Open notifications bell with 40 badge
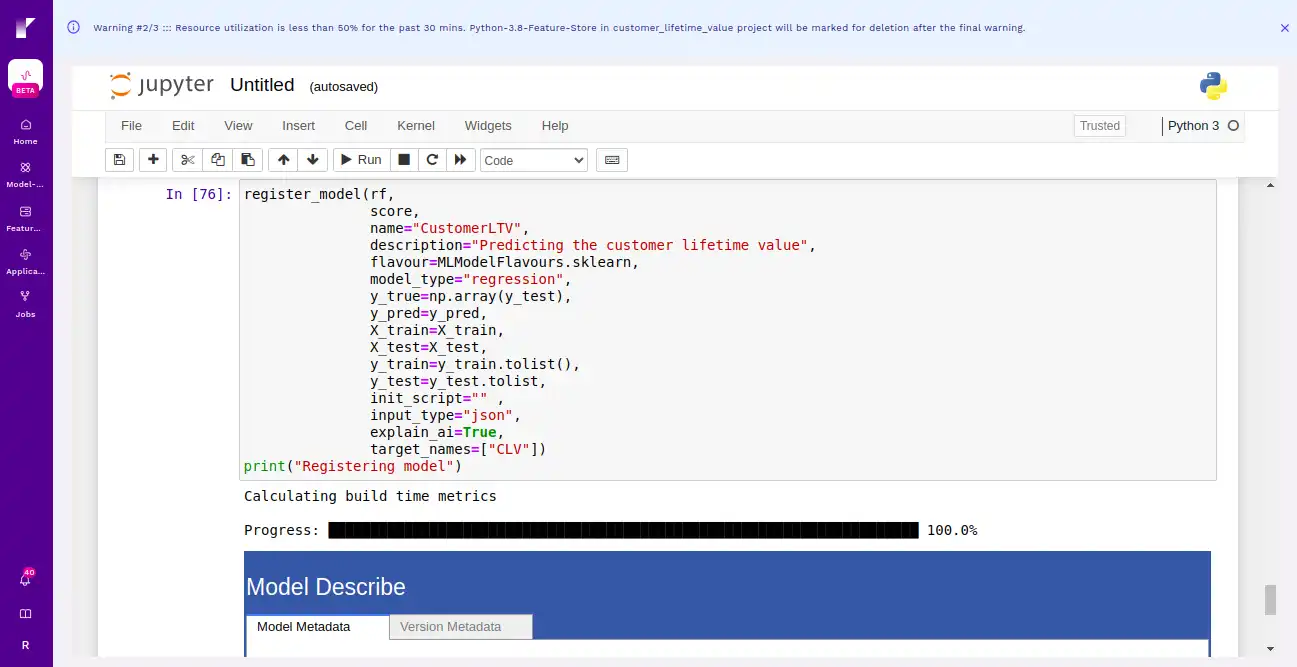This screenshot has width=1297, height=667. click(25, 579)
